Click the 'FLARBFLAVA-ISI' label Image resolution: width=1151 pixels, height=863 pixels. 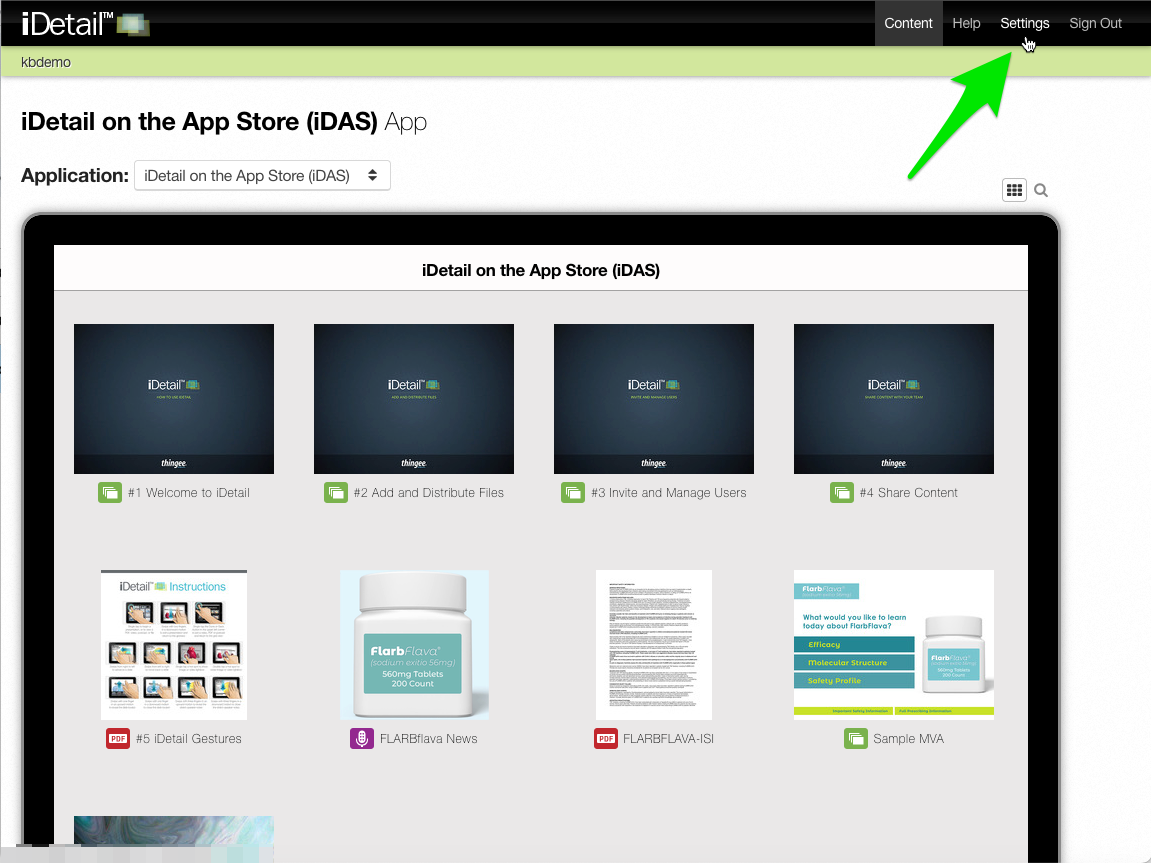click(668, 738)
